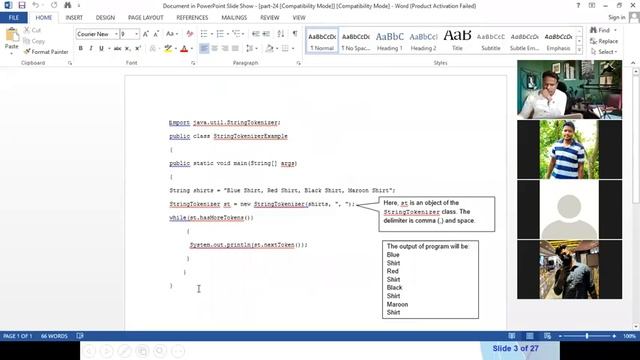Click the Shrink Font icon
This screenshot has width=640, height=360.
pyautogui.click(x=156, y=34)
